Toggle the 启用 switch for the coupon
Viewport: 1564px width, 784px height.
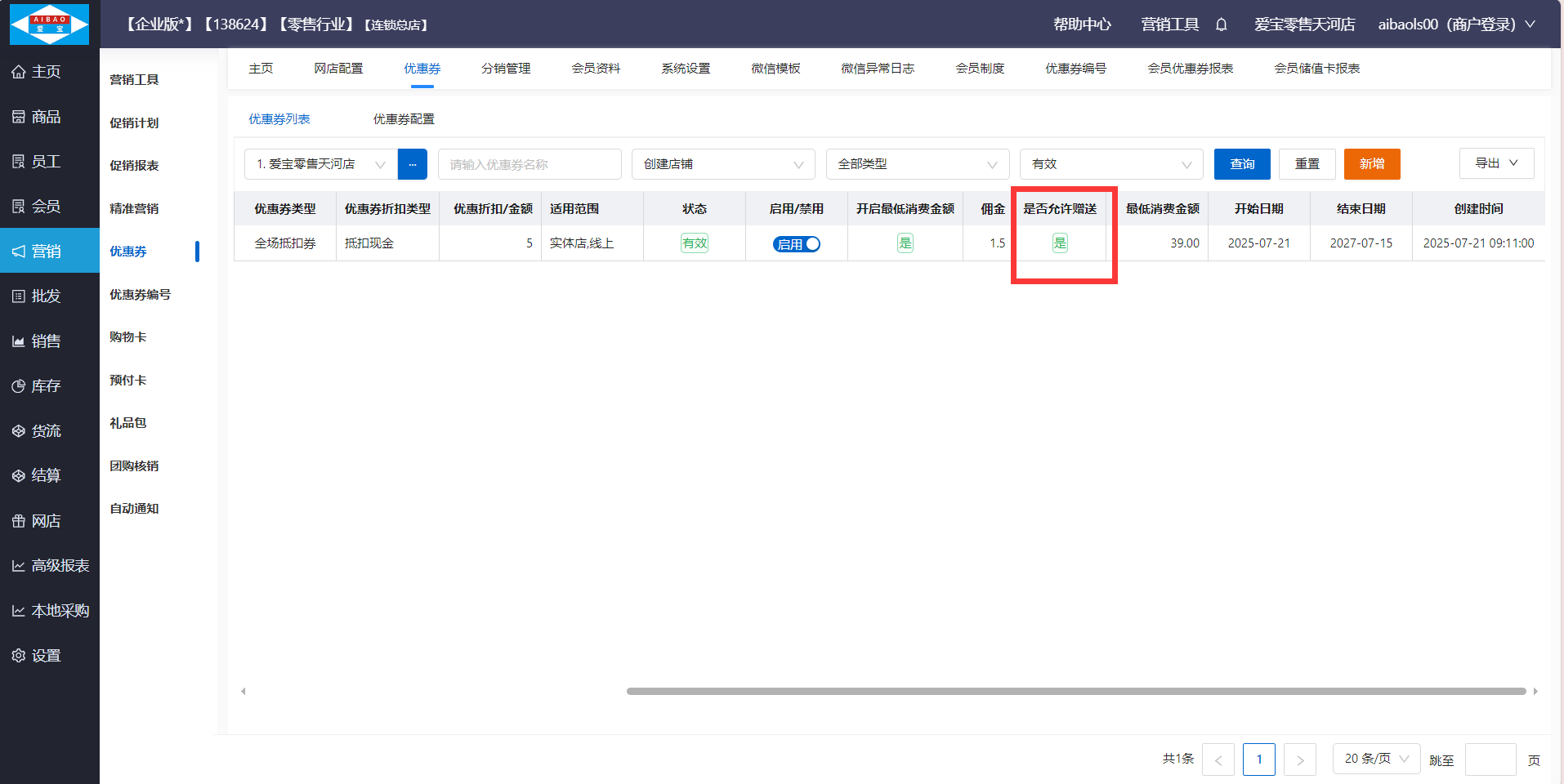(x=796, y=244)
